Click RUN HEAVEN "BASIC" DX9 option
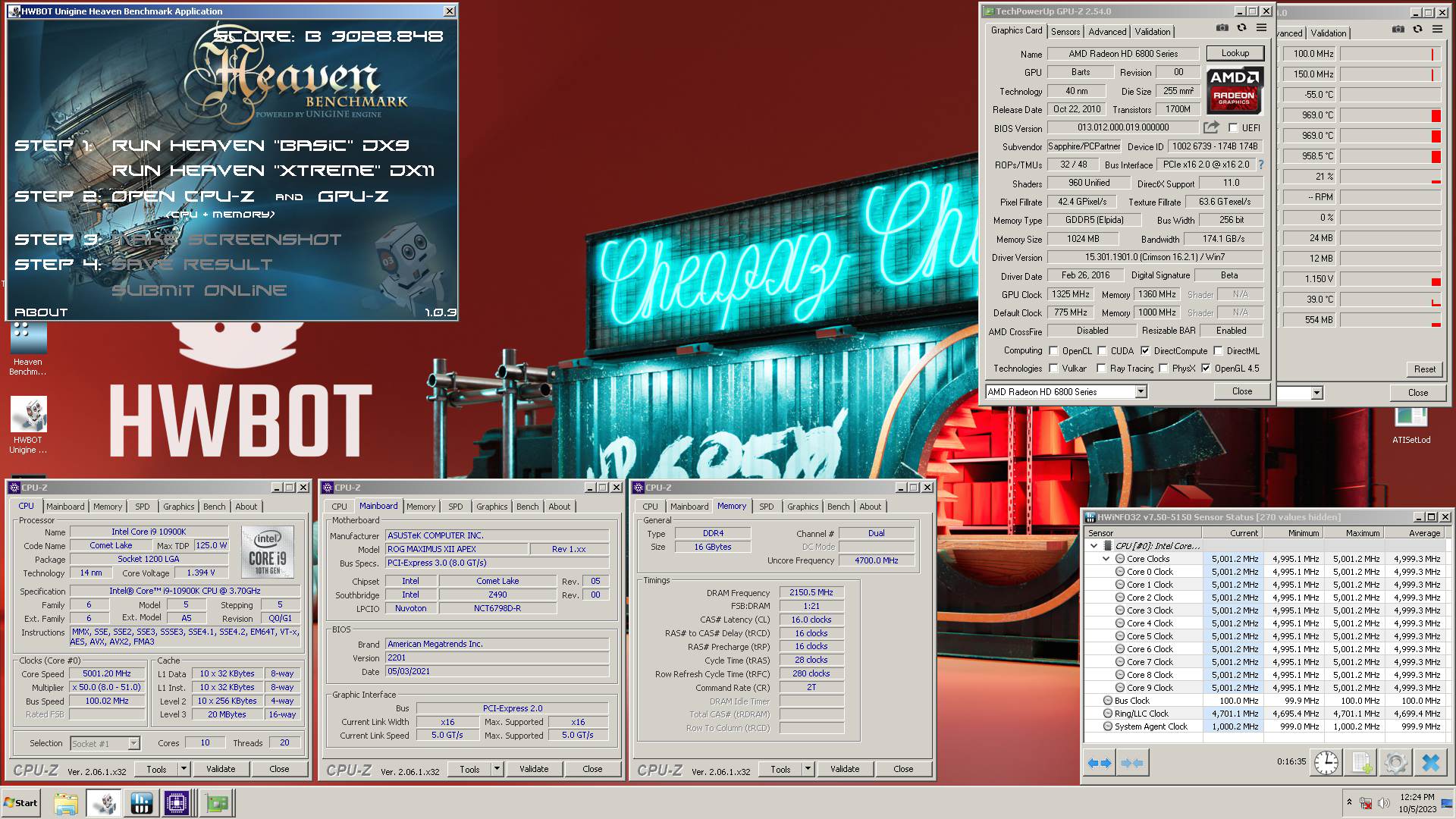Image resolution: width=1456 pixels, height=819 pixels. click(260, 145)
